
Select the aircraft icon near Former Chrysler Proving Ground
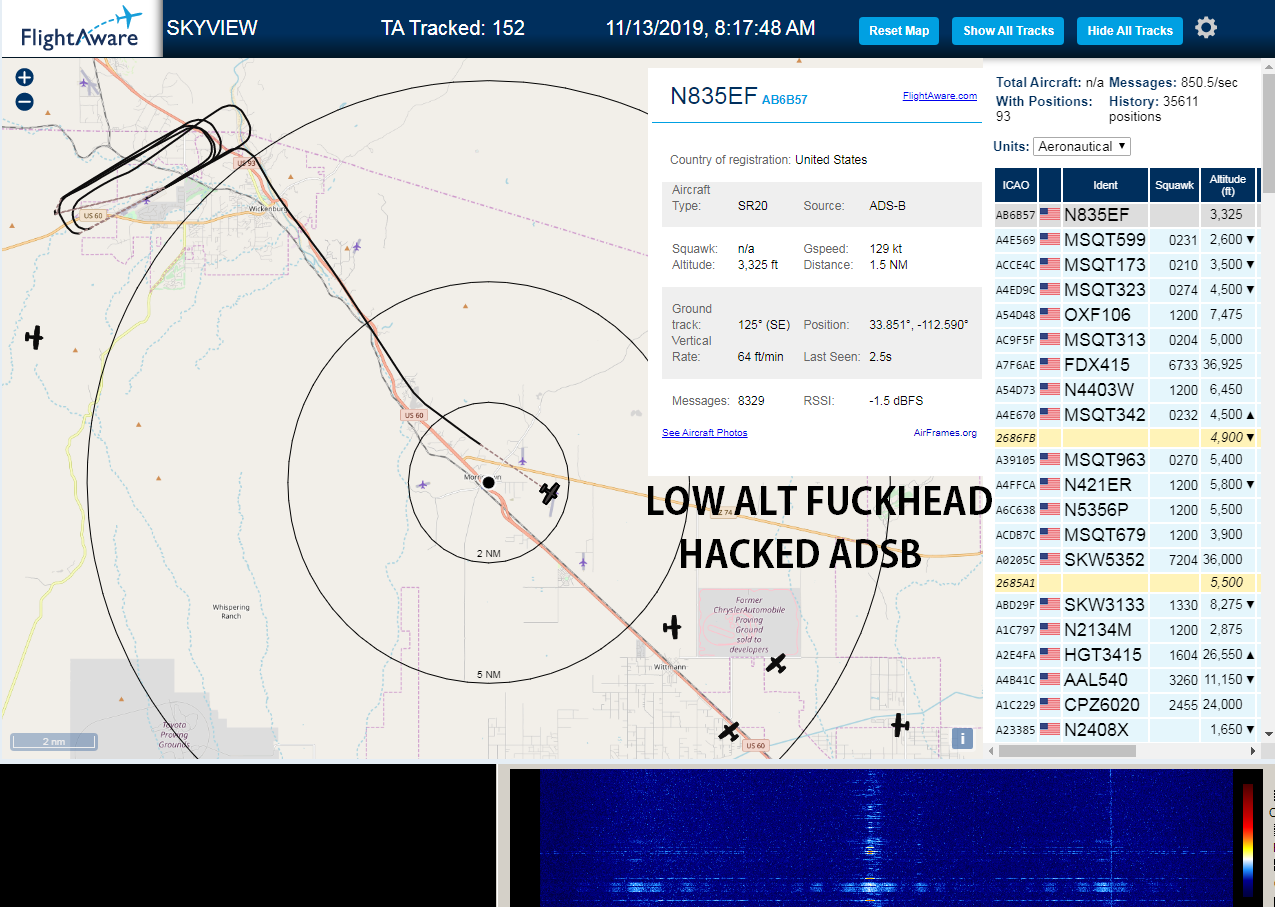[x=776, y=662]
